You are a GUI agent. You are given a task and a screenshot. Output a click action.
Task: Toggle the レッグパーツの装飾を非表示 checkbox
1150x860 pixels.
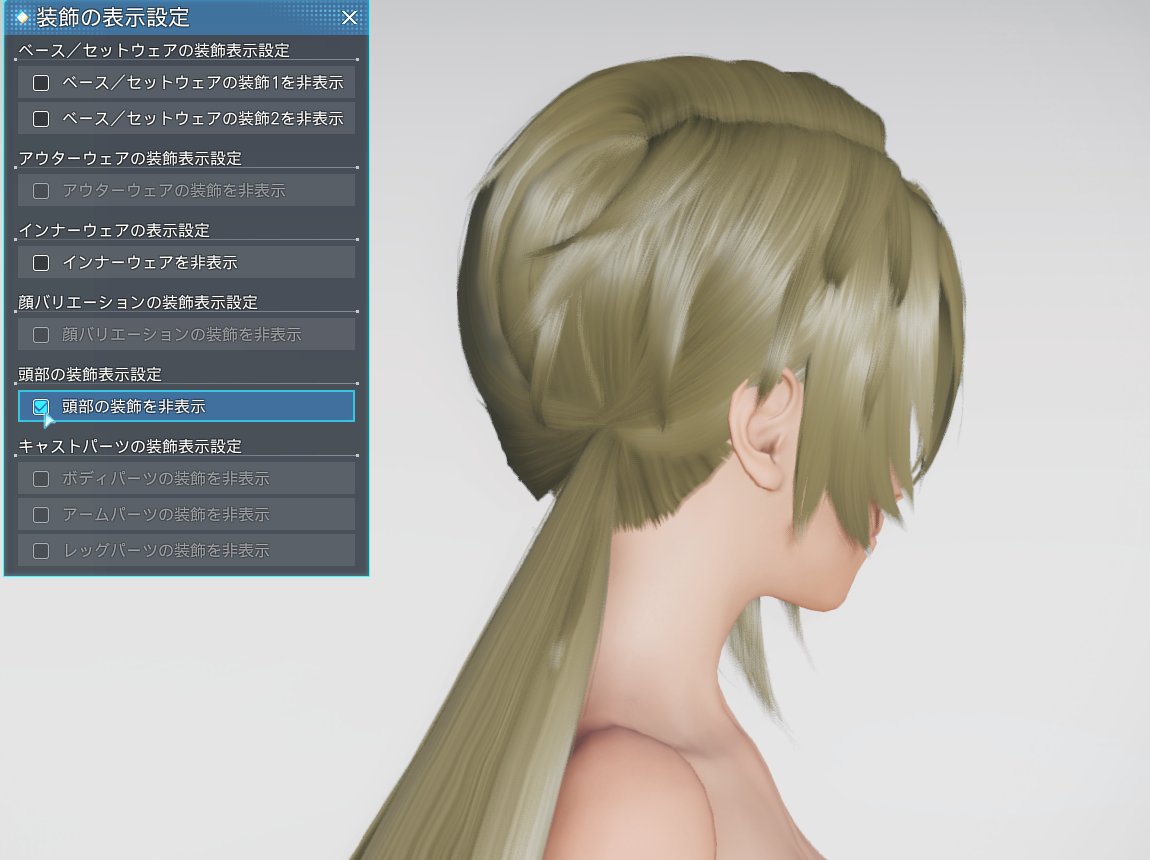pyautogui.click(x=41, y=550)
